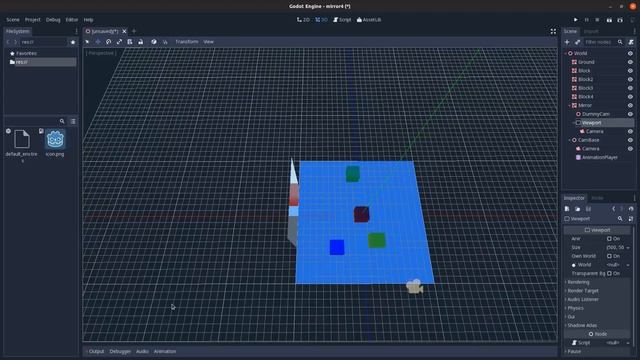640x360 pixels.
Task: Collapse the CamBase tree node
Action: pyautogui.click(x=570, y=140)
